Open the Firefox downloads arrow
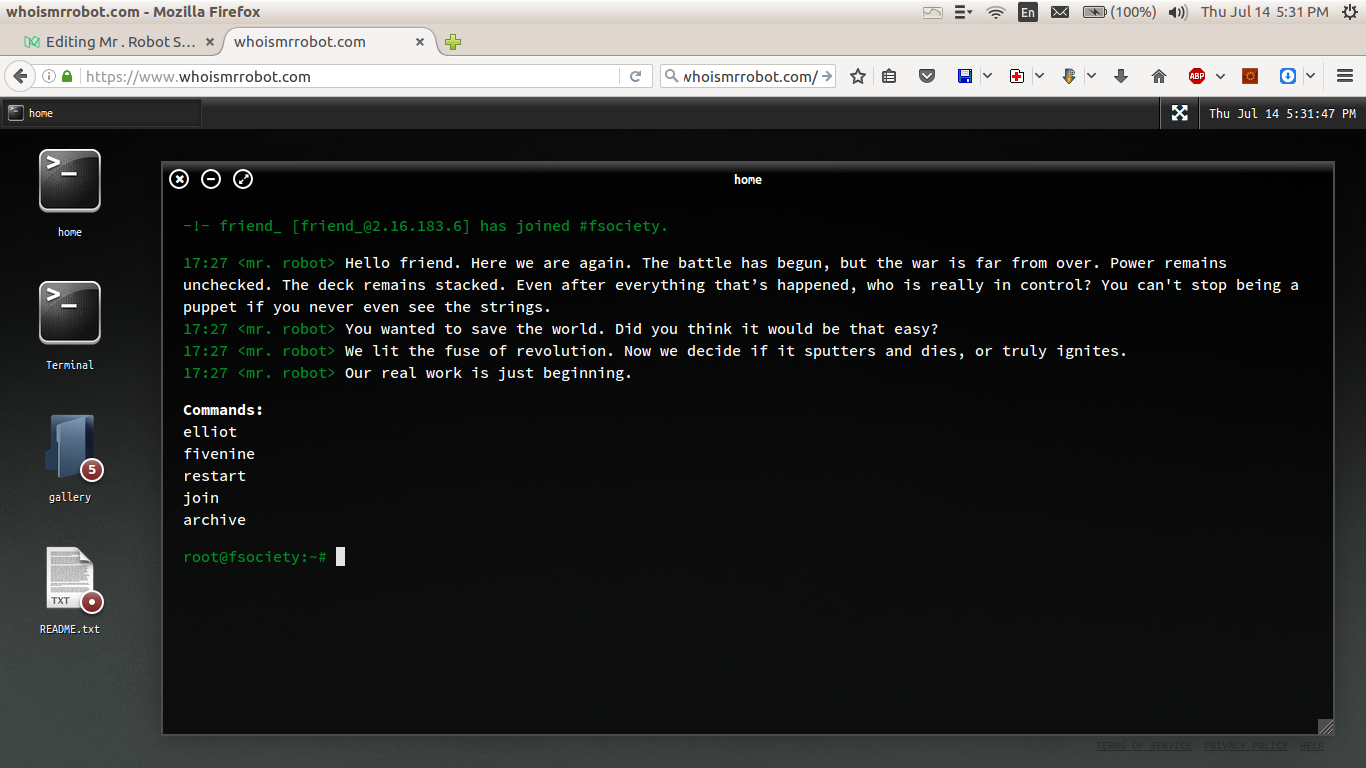 point(1121,76)
